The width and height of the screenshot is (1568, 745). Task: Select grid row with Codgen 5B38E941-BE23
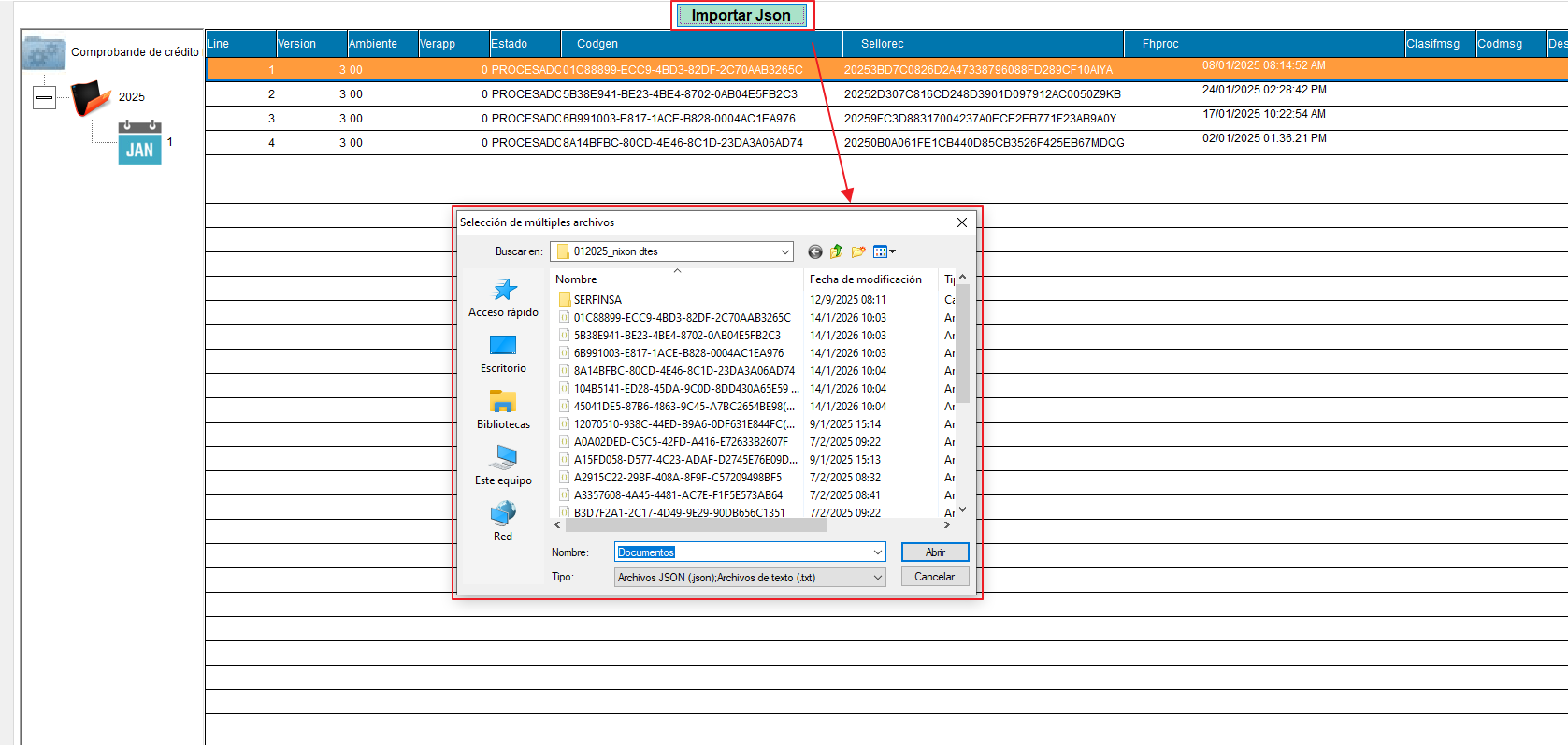(x=886, y=93)
